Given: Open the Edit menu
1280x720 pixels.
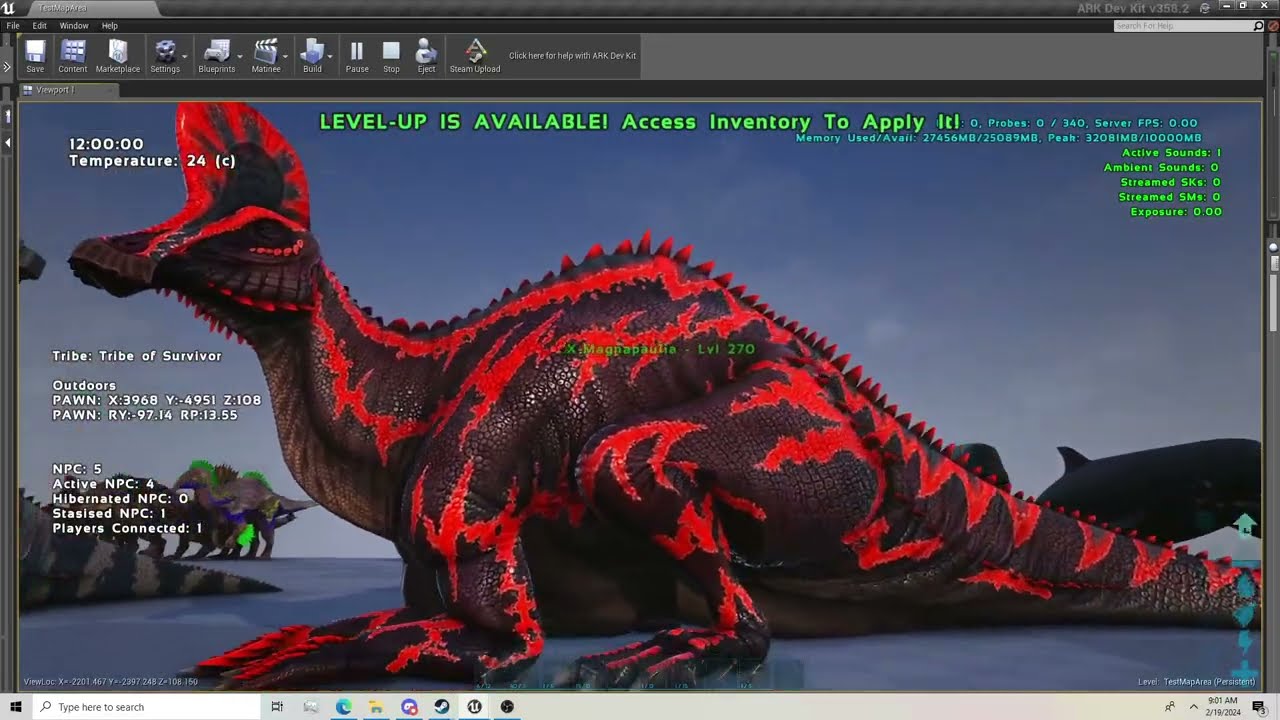Looking at the screenshot, I should point(40,25).
